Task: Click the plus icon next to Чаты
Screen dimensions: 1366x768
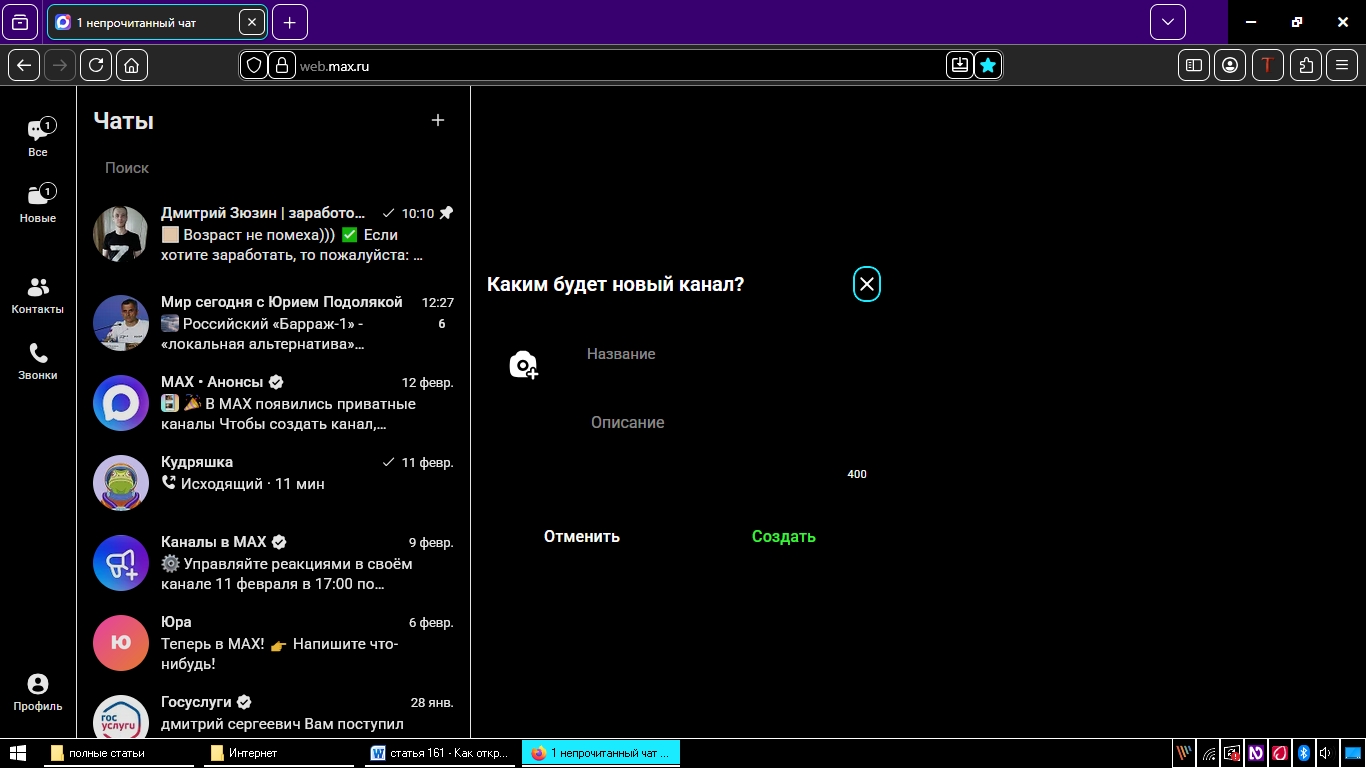Action: (437, 121)
